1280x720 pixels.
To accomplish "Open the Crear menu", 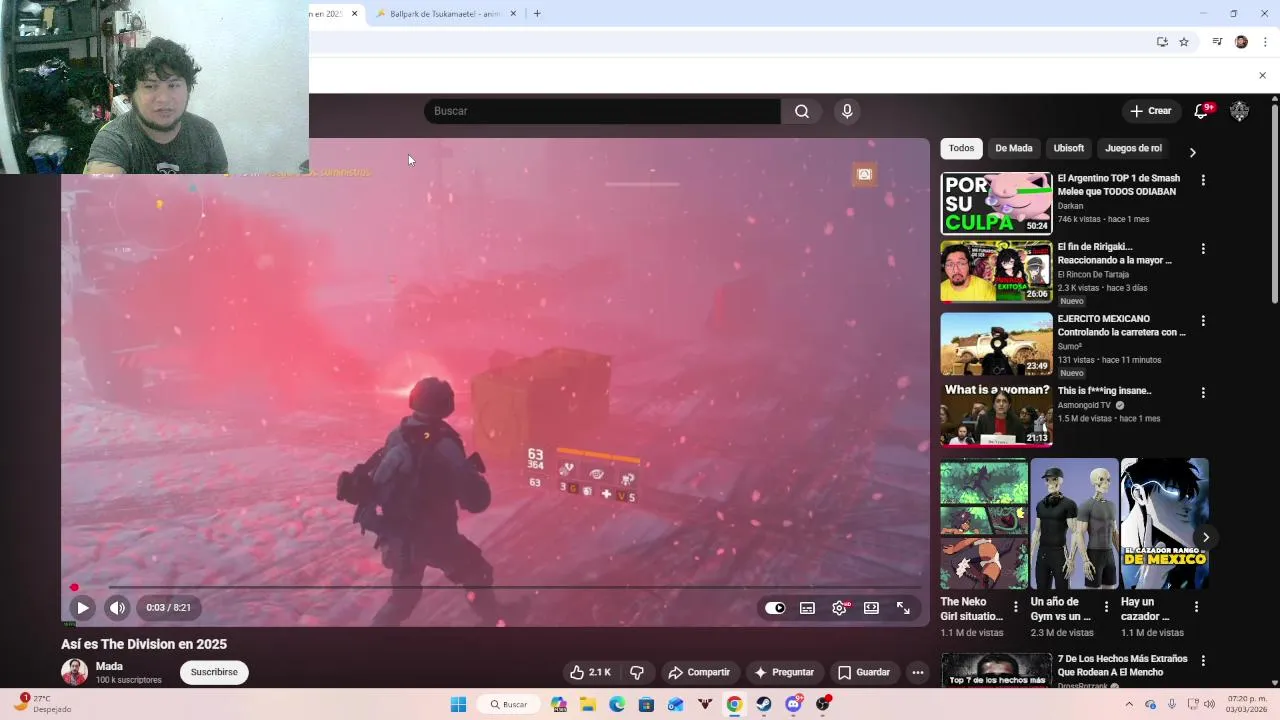I will [x=1150, y=111].
